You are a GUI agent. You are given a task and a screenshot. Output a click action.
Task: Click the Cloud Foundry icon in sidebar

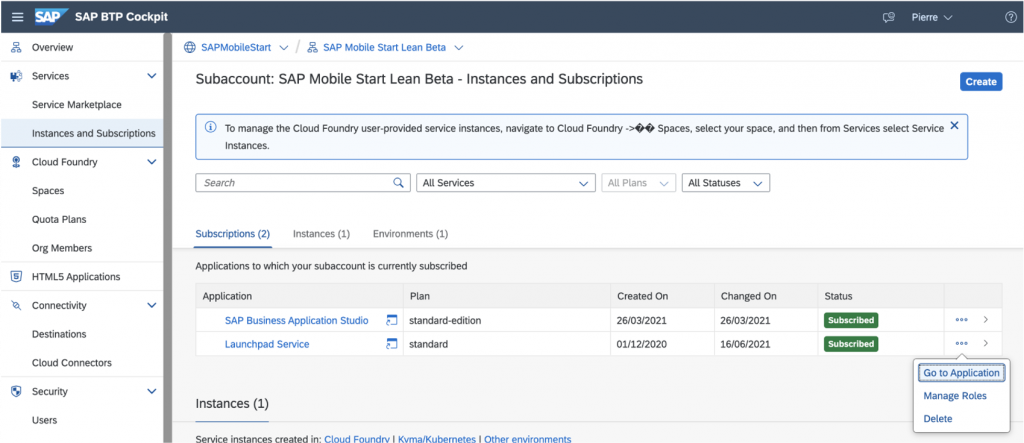click(16, 162)
